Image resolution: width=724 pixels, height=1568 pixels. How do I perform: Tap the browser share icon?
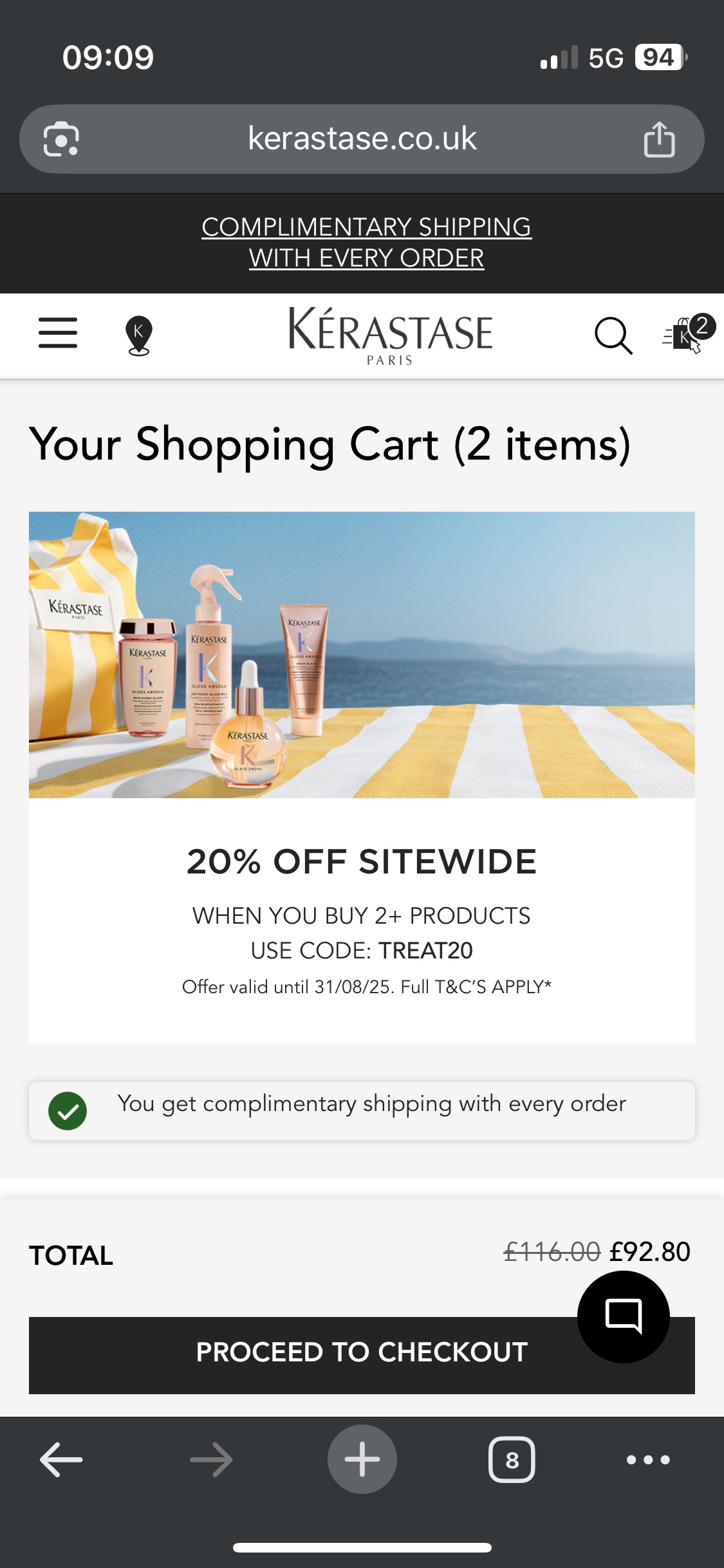point(659,139)
